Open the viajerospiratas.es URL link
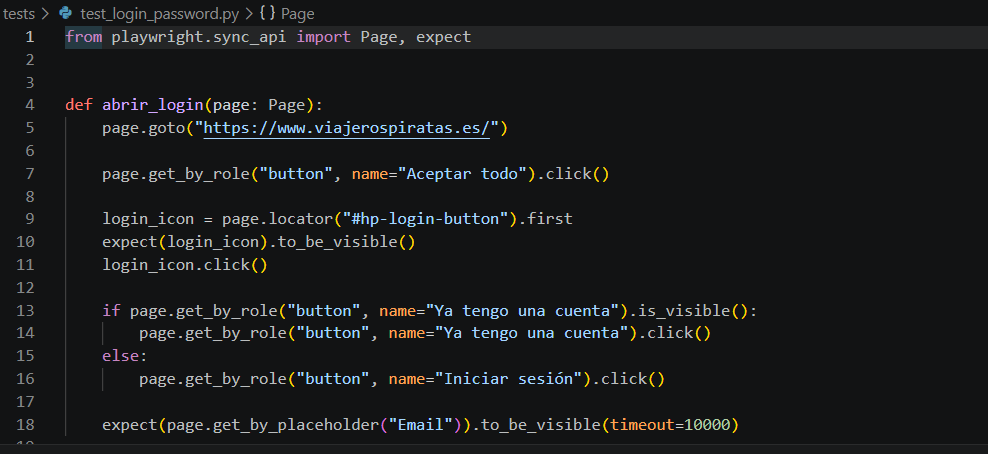Screen dimensions: 988x455 347,128
